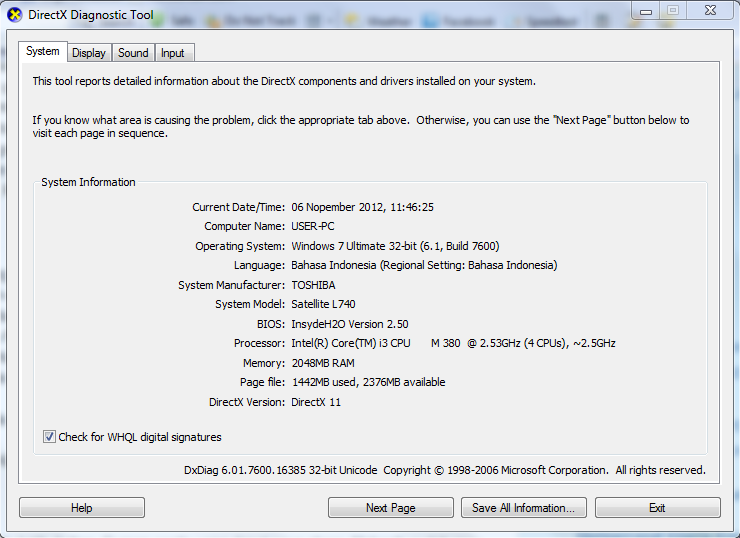Minimize the DirectX Diagnostic Tool window
The image size is (740, 538).
click(x=646, y=11)
